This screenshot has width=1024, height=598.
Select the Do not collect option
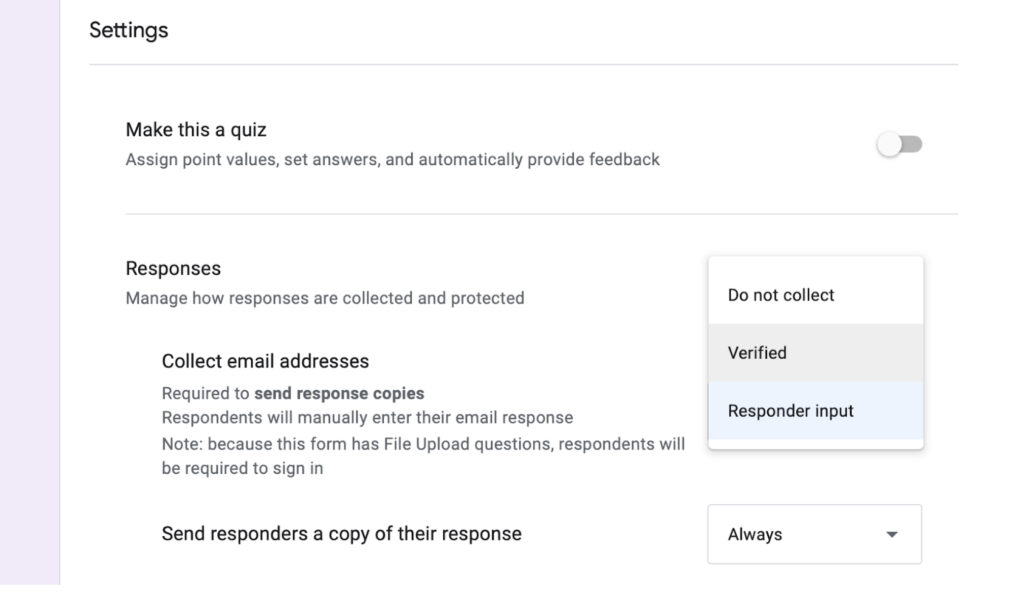[781, 295]
